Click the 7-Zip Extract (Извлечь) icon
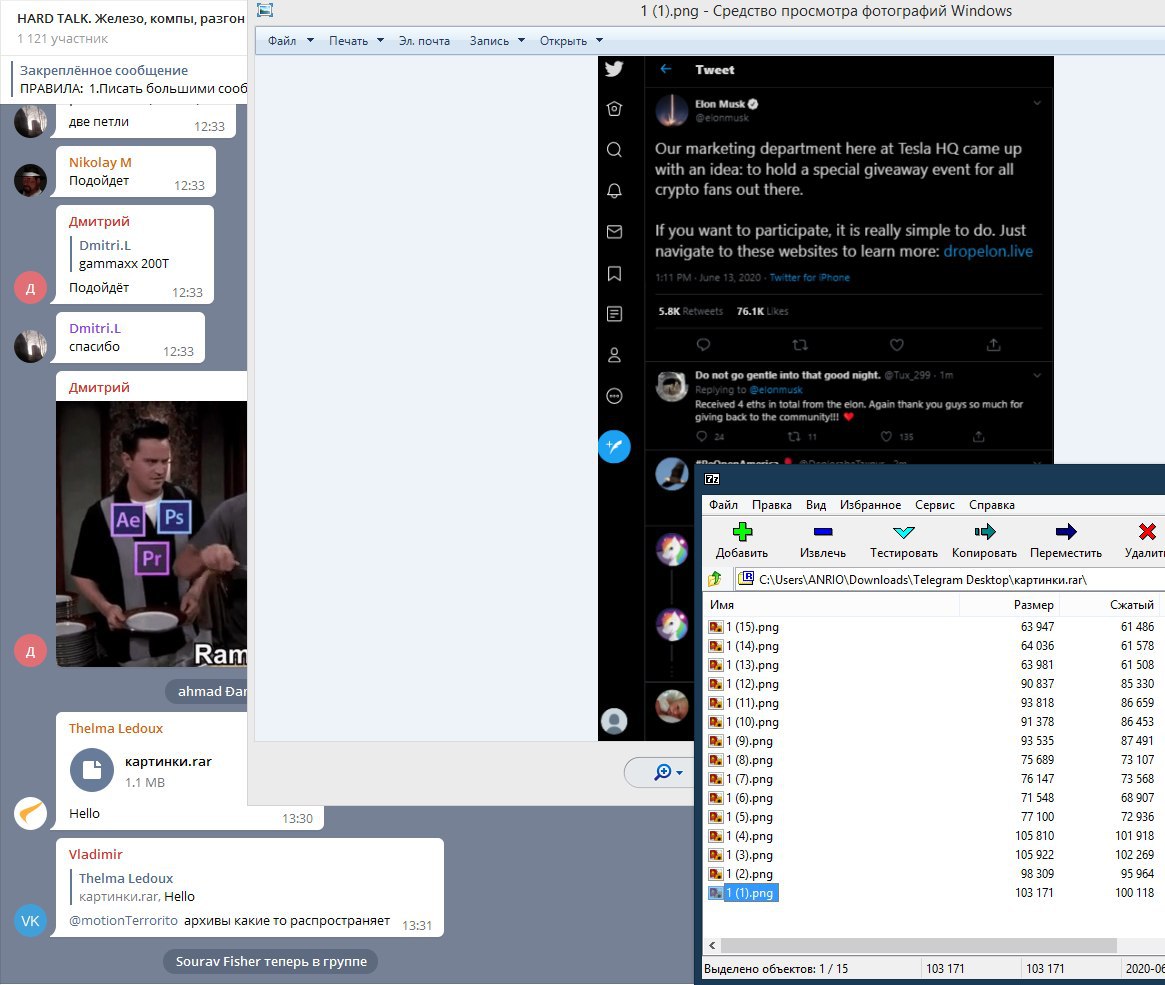 click(822, 532)
